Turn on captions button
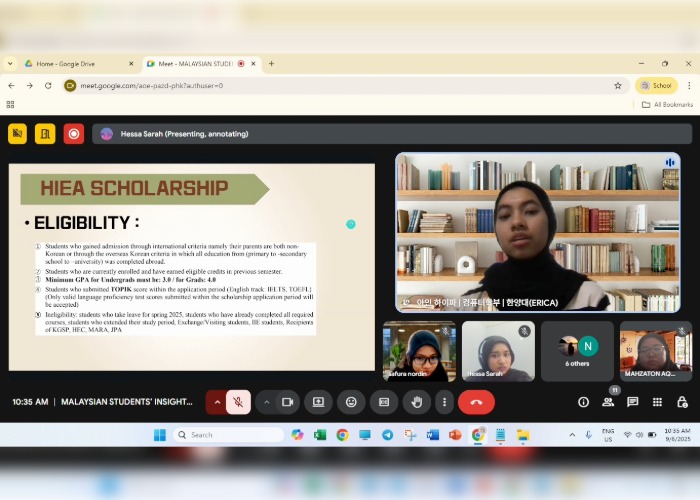This screenshot has height=500, width=700. pyautogui.click(x=384, y=402)
